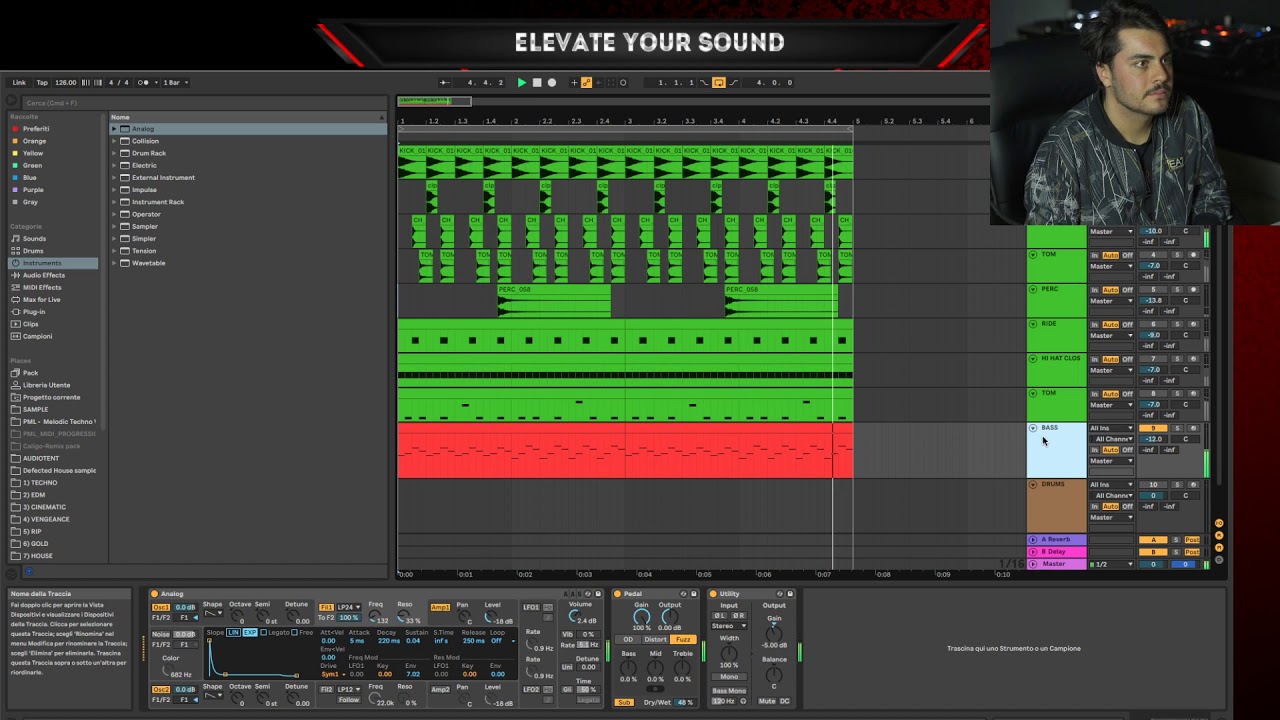
Task: Toggle Returns visibility via R icon
Action: pos(1219,535)
